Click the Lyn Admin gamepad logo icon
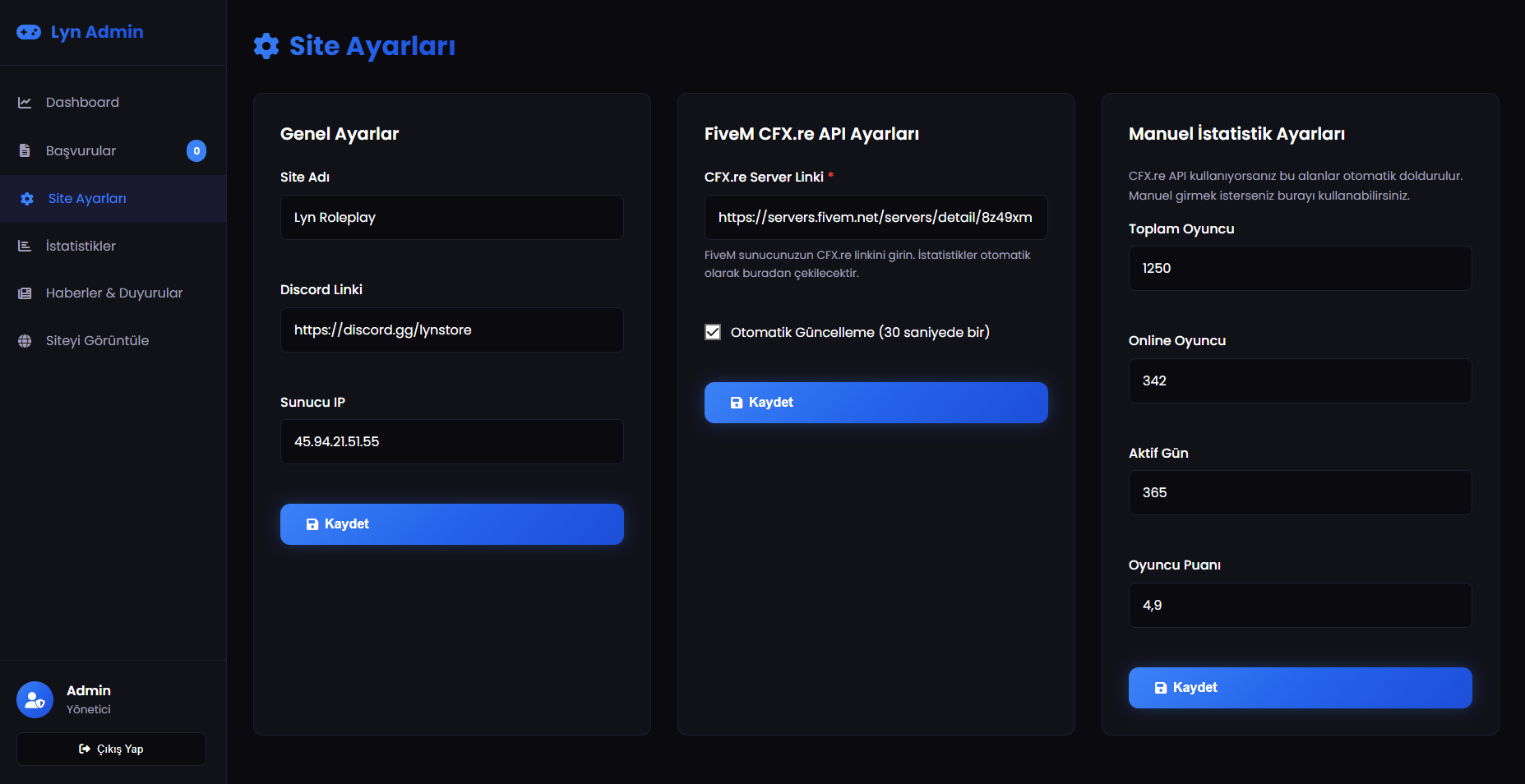Screen dimensions: 1525x784 pyautogui.click(x=29, y=32)
